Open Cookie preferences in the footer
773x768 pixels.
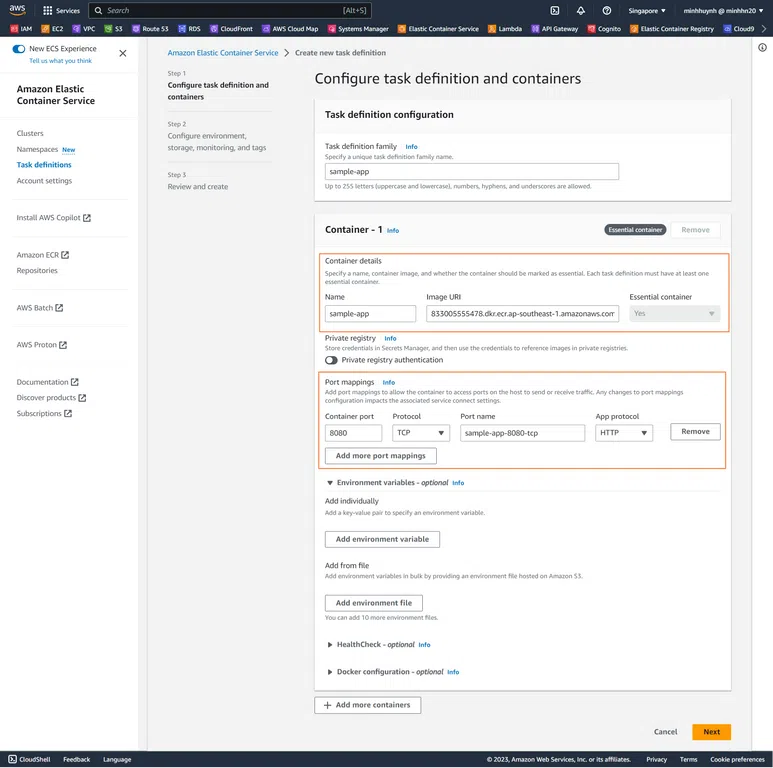(x=737, y=759)
